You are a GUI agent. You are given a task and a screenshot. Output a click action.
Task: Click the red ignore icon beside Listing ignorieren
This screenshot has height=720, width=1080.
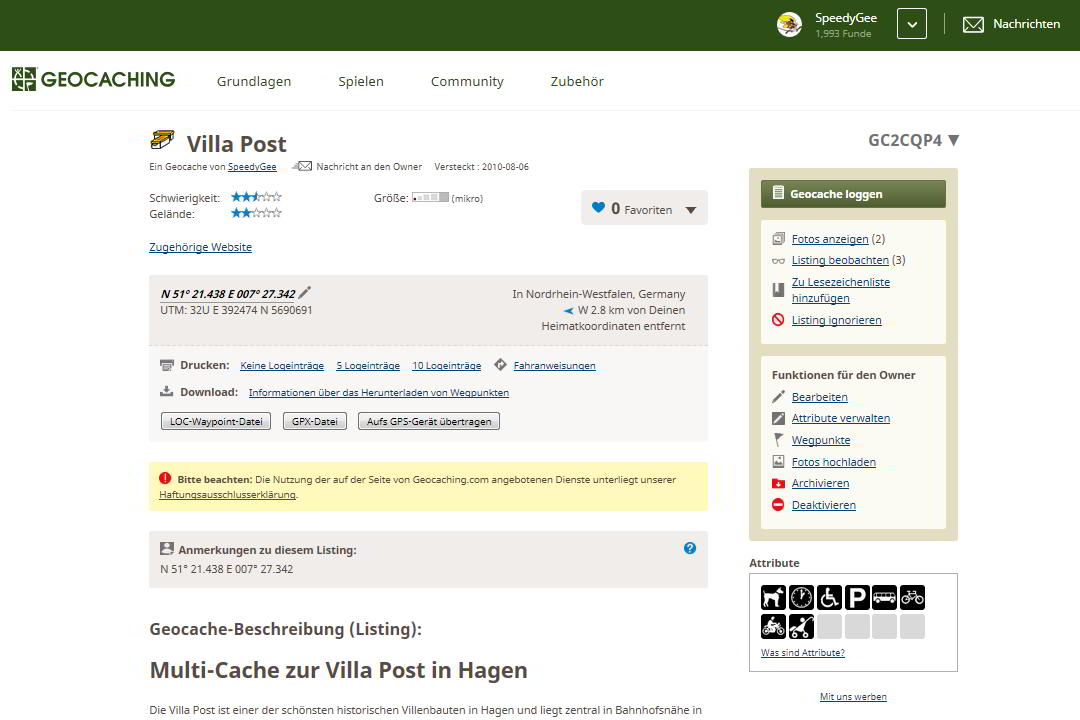[x=778, y=320]
